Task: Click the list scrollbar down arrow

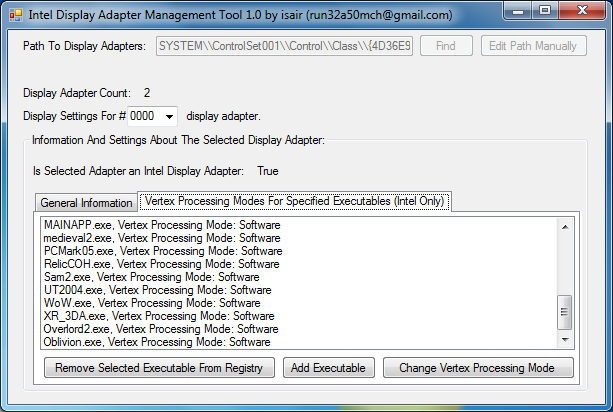Action: [x=565, y=340]
